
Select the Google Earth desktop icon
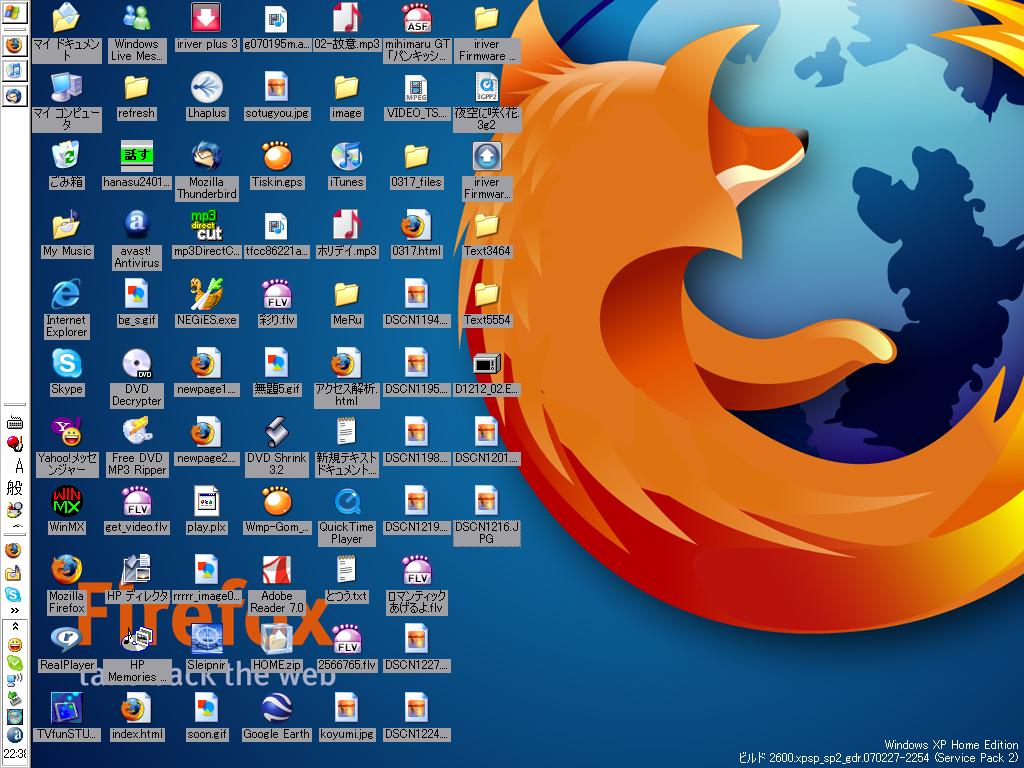tap(276, 716)
